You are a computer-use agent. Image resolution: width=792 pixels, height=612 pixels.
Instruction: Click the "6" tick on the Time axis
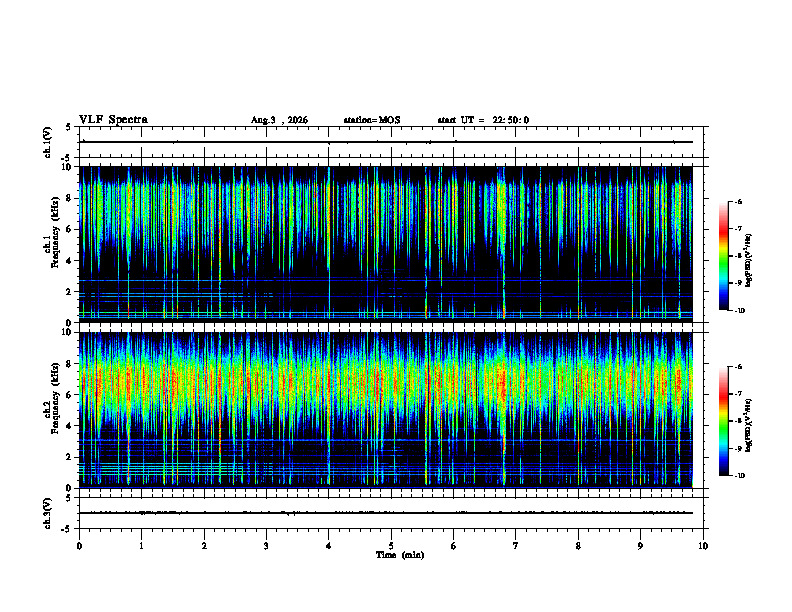tap(454, 546)
